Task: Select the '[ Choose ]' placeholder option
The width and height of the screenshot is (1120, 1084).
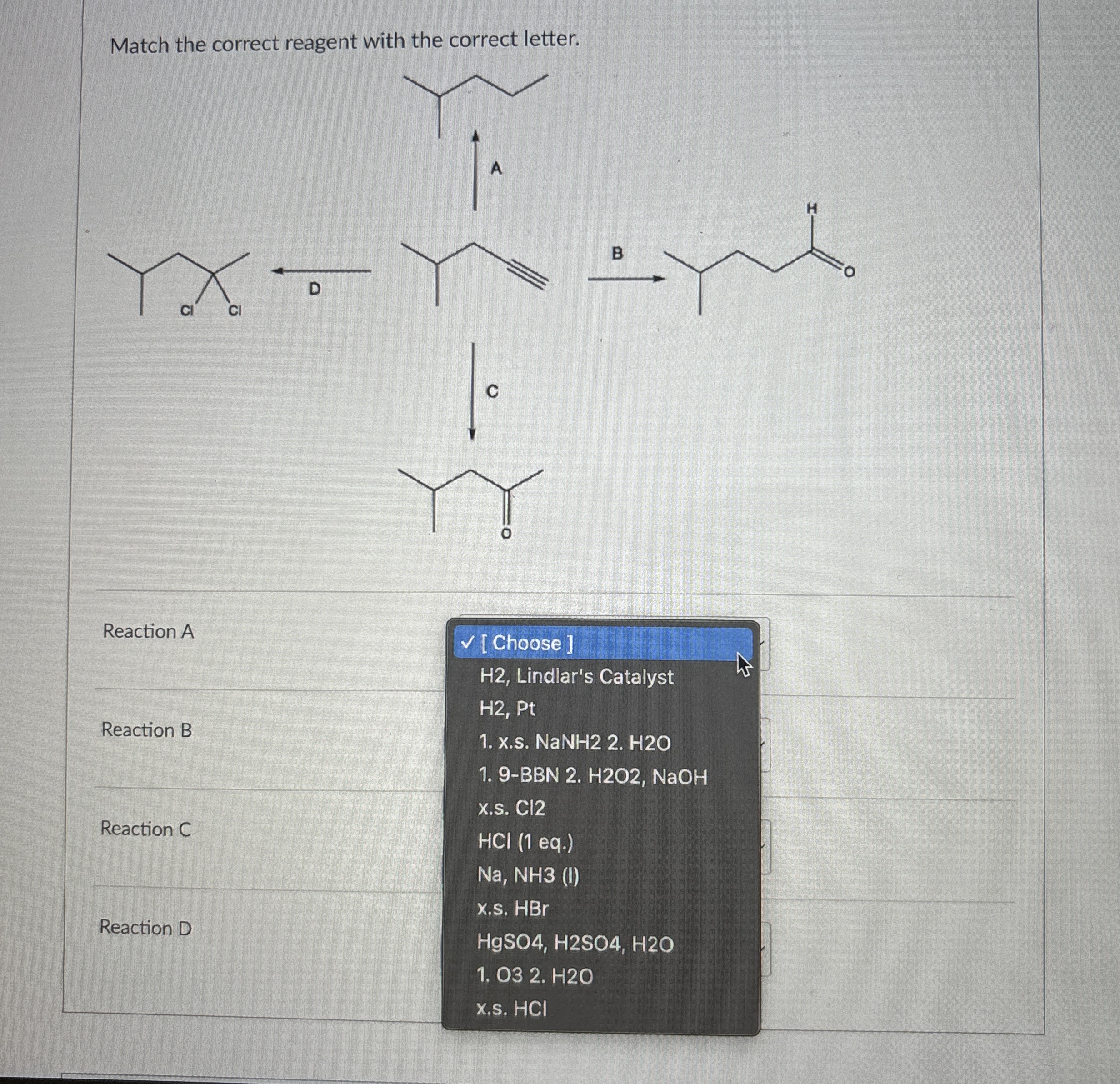Action: [603, 644]
